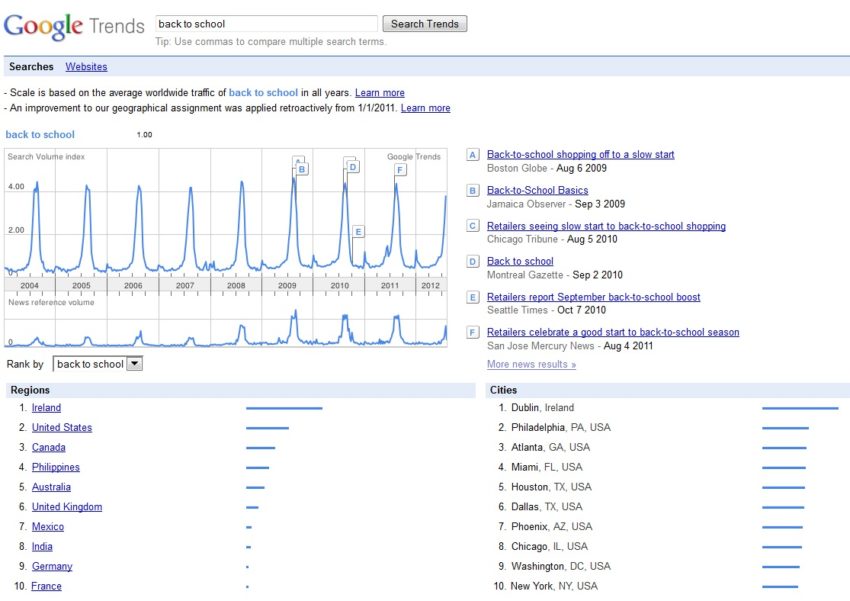
Task: Click Philadelphia, PA, USA city entry
Action: point(561,428)
